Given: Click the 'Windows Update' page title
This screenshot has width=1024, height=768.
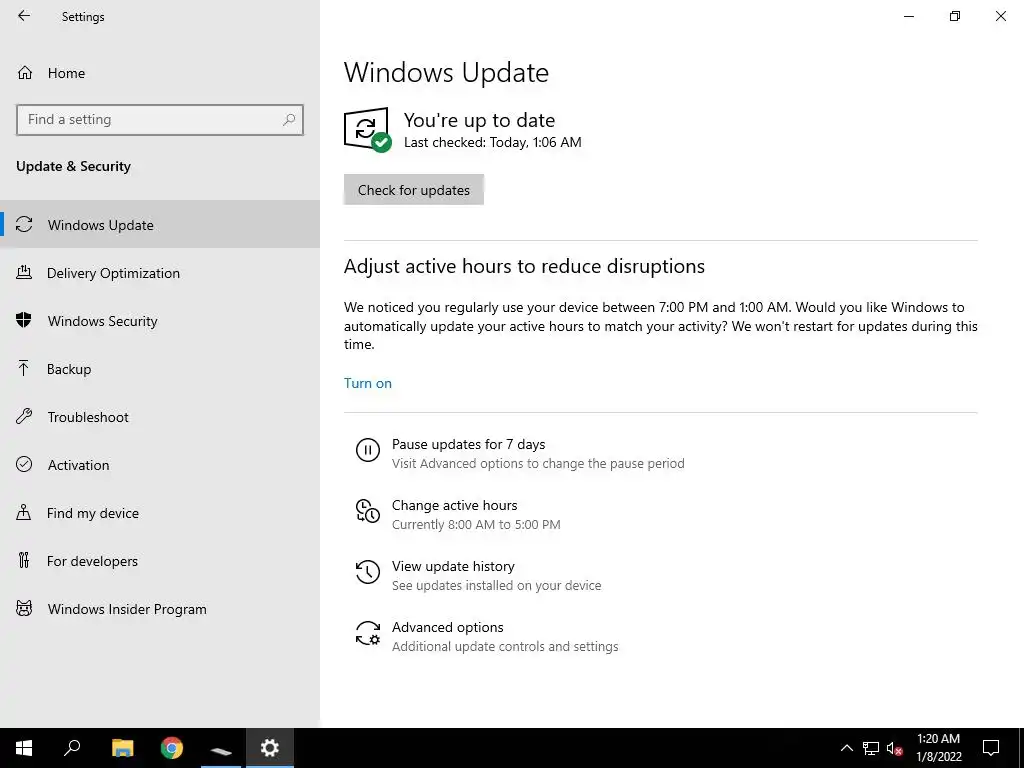Looking at the screenshot, I should [446, 72].
